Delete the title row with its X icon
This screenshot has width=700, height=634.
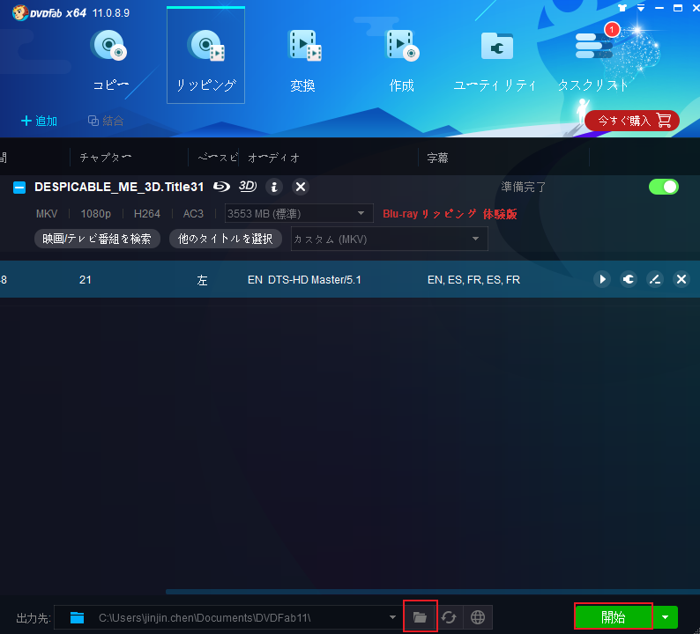681,279
